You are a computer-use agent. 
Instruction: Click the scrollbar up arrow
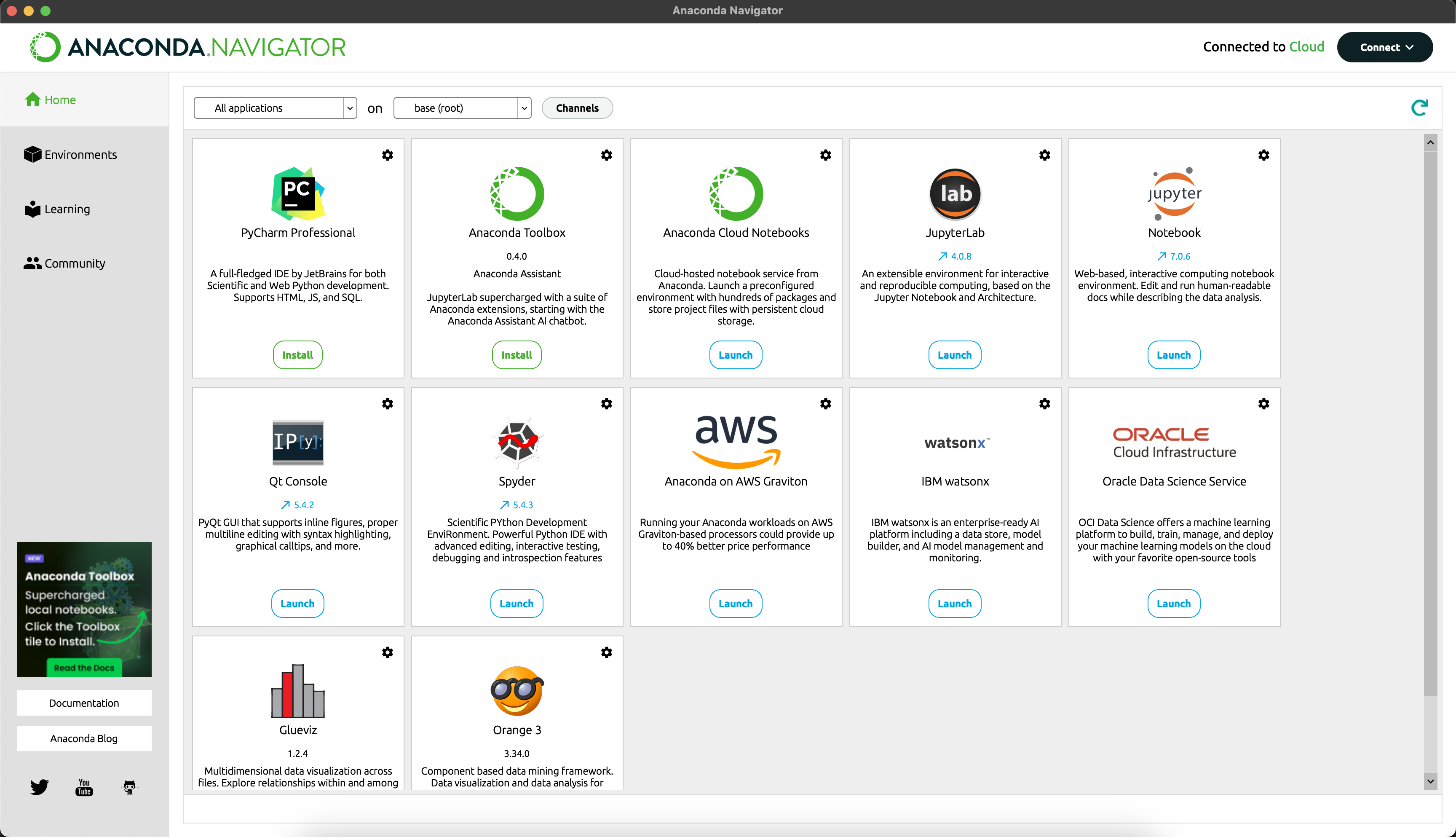[x=1431, y=142]
